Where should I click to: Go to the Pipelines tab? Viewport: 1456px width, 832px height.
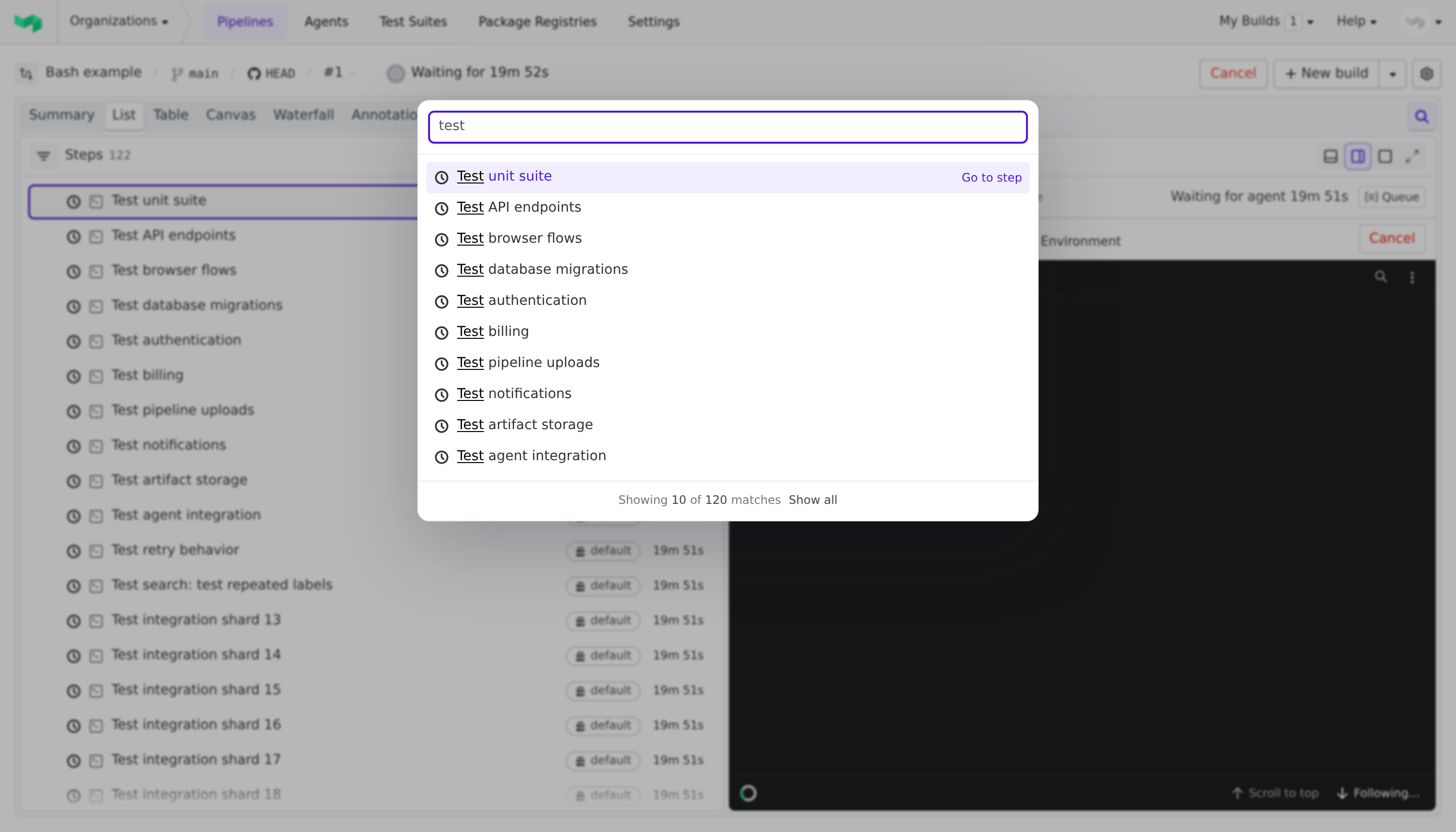(x=245, y=22)
